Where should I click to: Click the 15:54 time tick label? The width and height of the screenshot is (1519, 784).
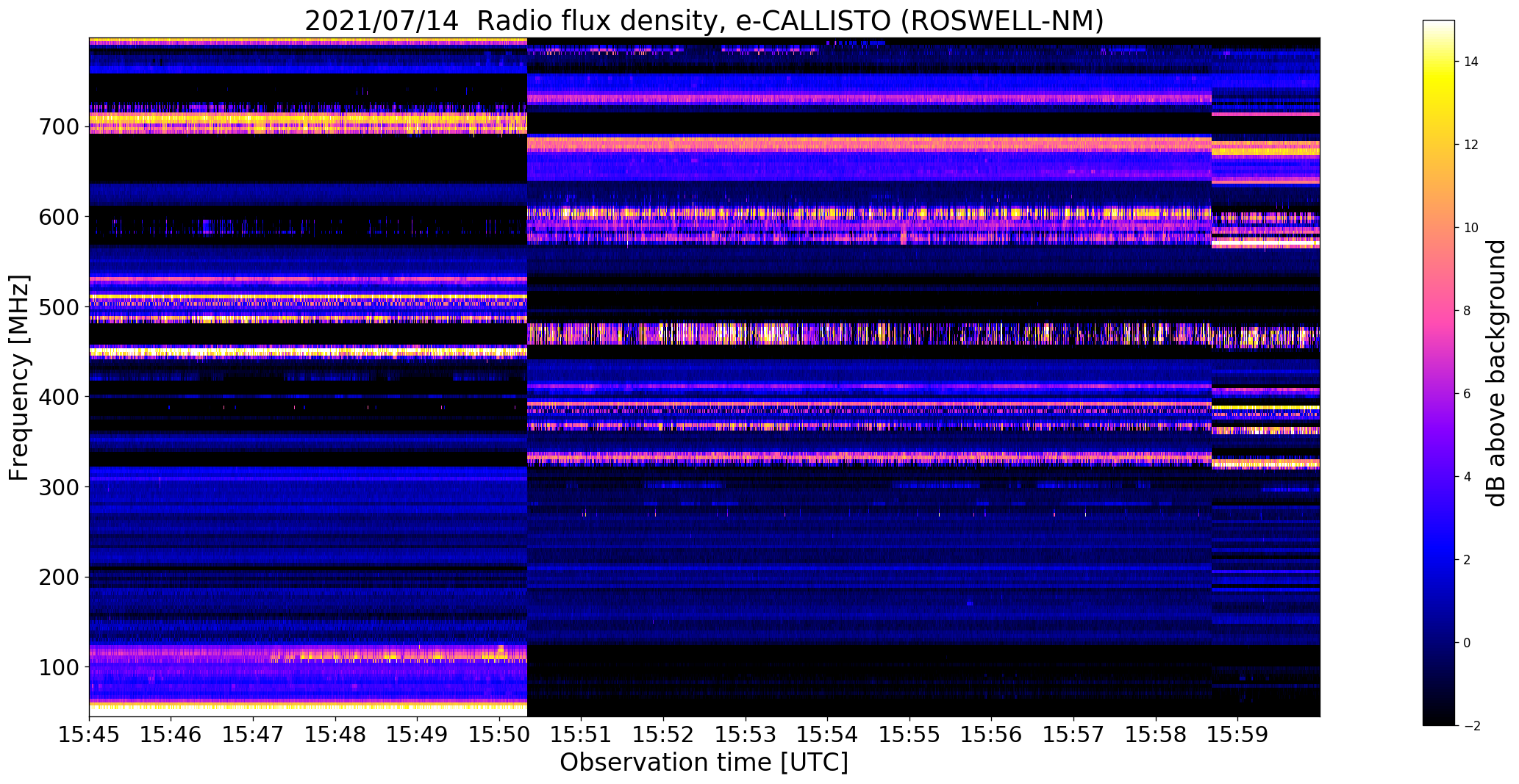click(828, 735)
